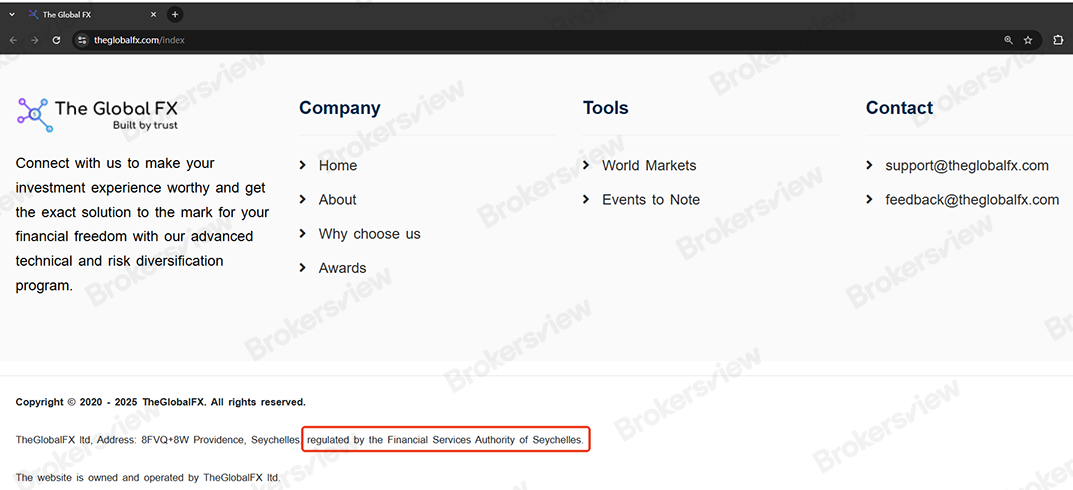Open a new tab with the plus icon
This screenshot has height=490, width=1073.
(175, 14)
